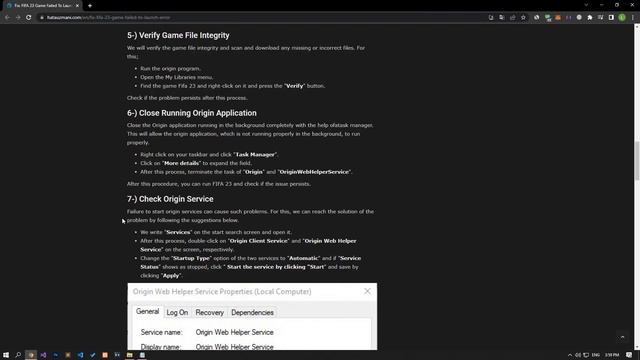Viewport: 640px width, 360px height.
Task: Click the bold word "Verify" in step 5
Action: (295, 86)
